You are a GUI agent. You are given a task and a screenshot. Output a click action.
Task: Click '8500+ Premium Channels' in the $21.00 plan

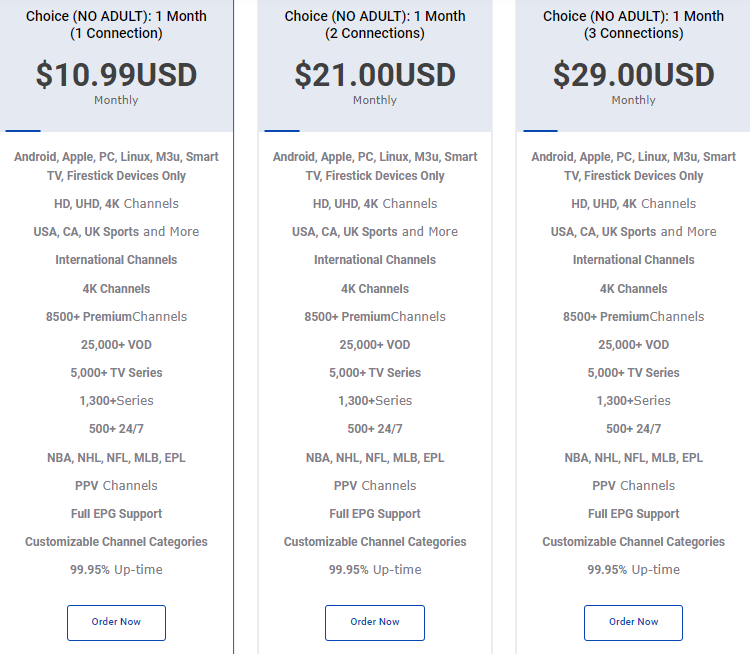(375, 317)
